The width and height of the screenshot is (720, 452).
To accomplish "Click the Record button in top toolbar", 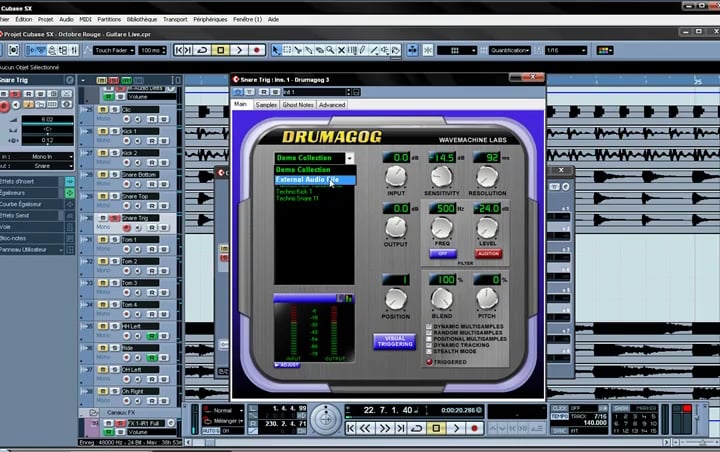I will [257, 50].
